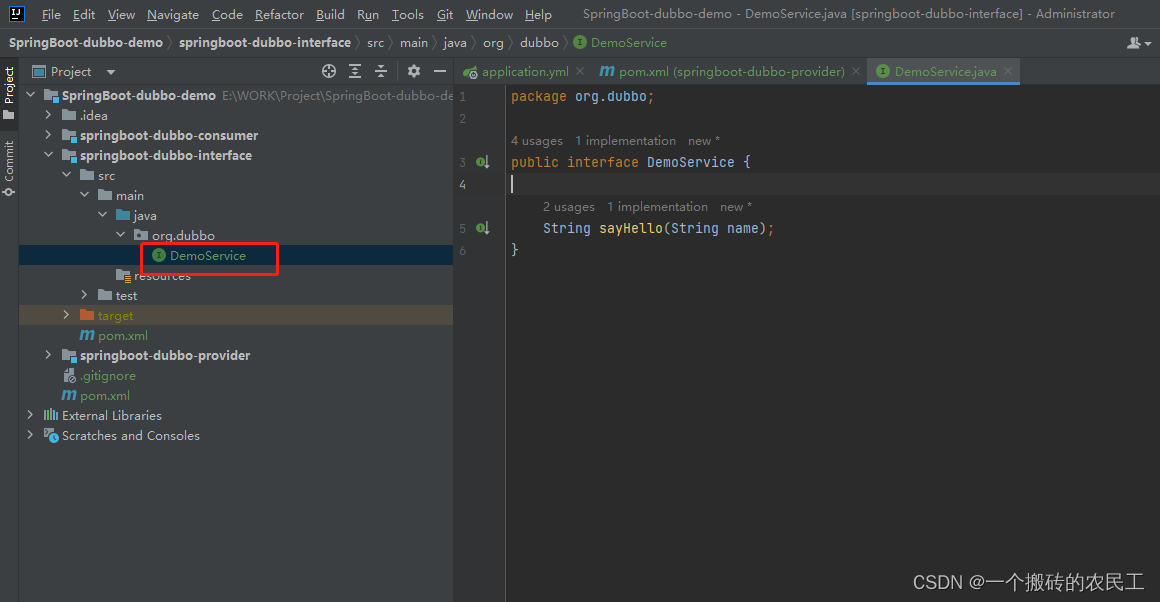Hide the Project tool window with minus icon
The height and width of the screenshot is (602, 1160).
(x=439, y=71)
